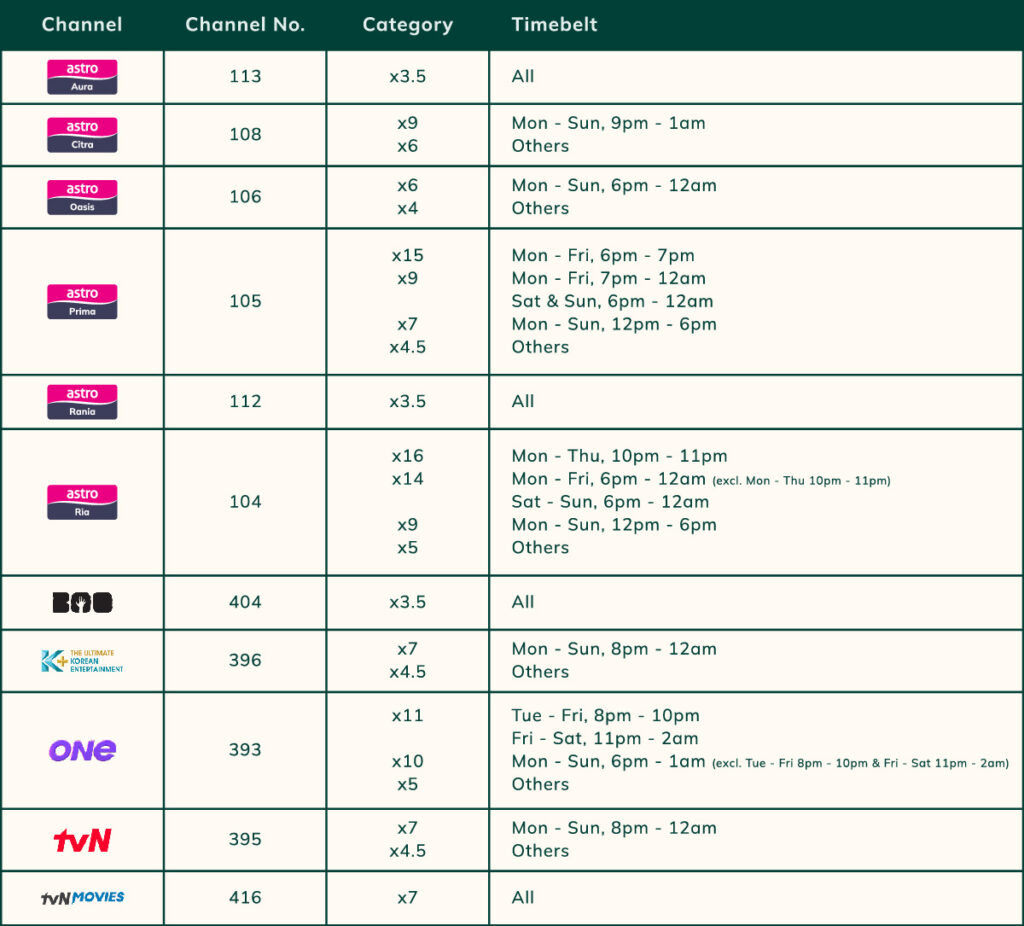Select "Mon - Fri, 7pm - 12am" timebelt
Viewport: 1024px width, 926px height.
point(609,278)
